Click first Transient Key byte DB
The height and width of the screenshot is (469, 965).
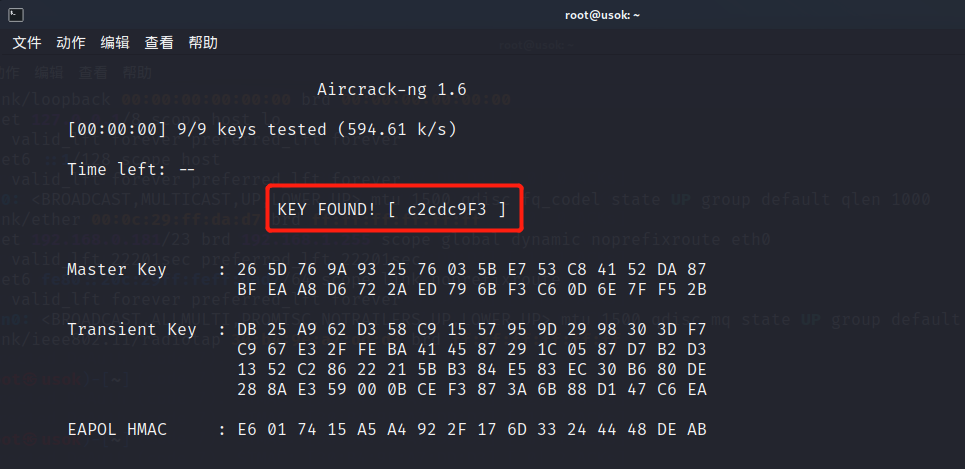point(247,329)
